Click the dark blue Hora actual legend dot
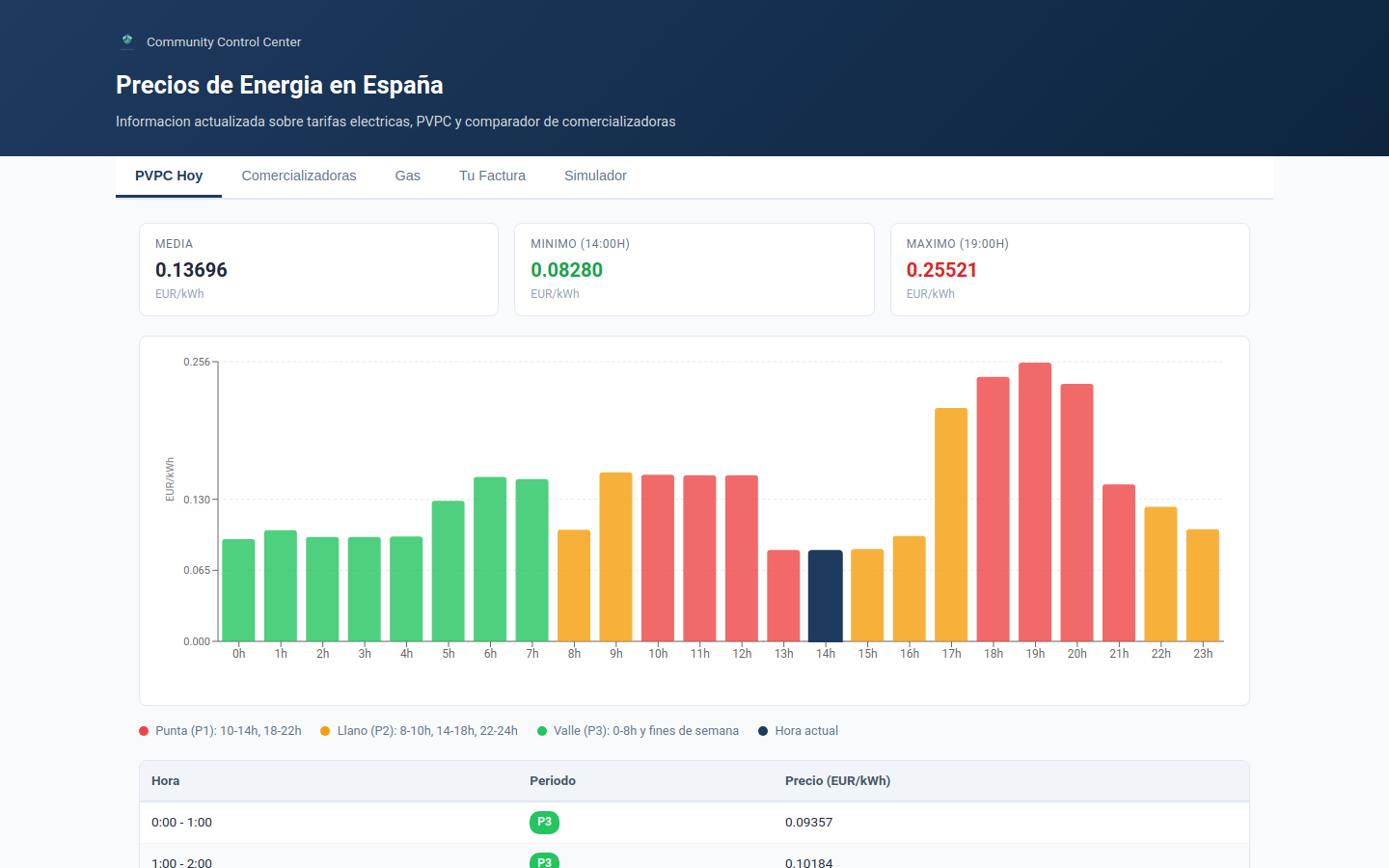The image size is (1389, 868). [x=763, y=731]
